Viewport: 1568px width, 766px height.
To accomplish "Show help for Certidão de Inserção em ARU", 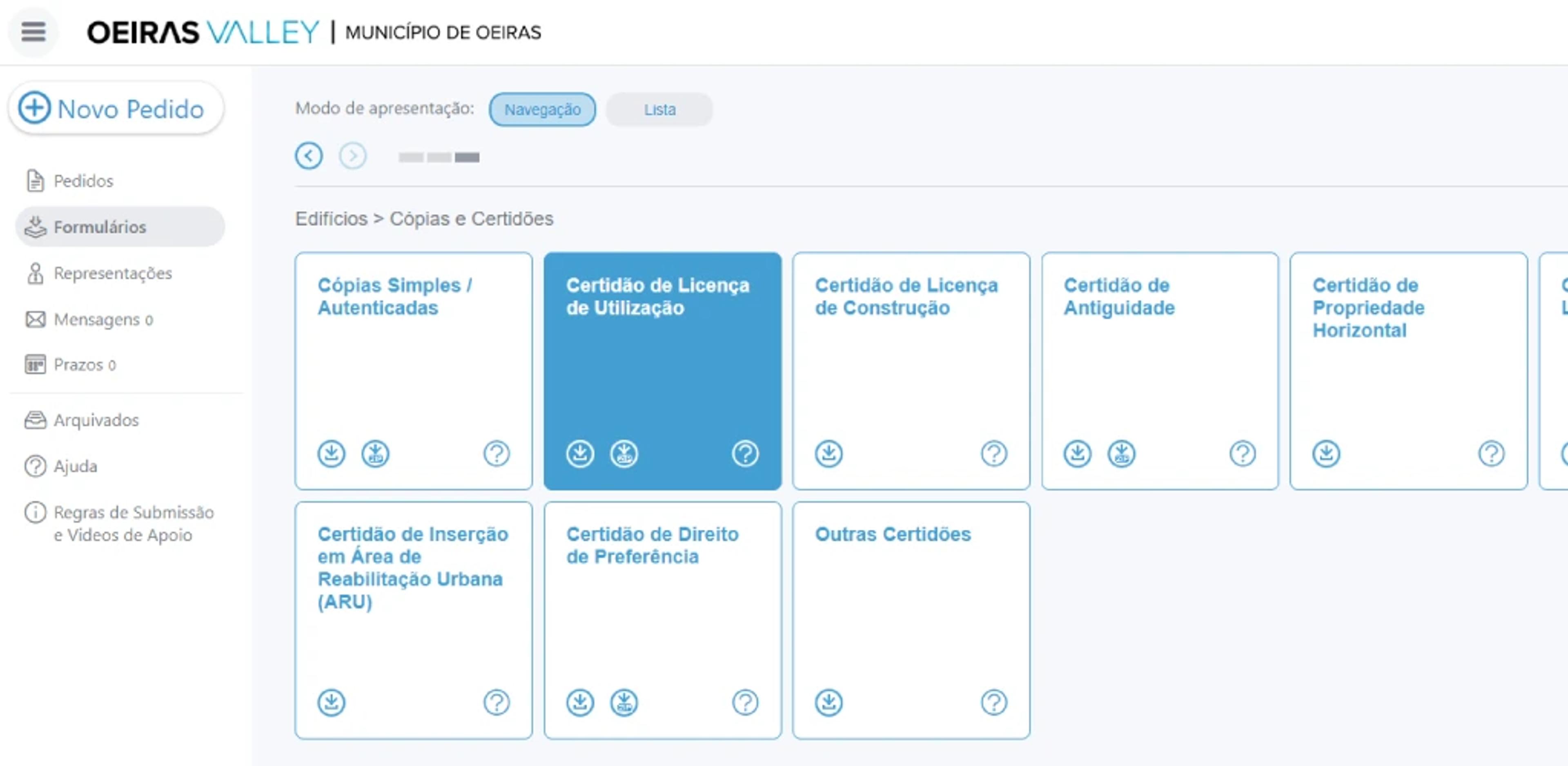I will pos(497,703).
